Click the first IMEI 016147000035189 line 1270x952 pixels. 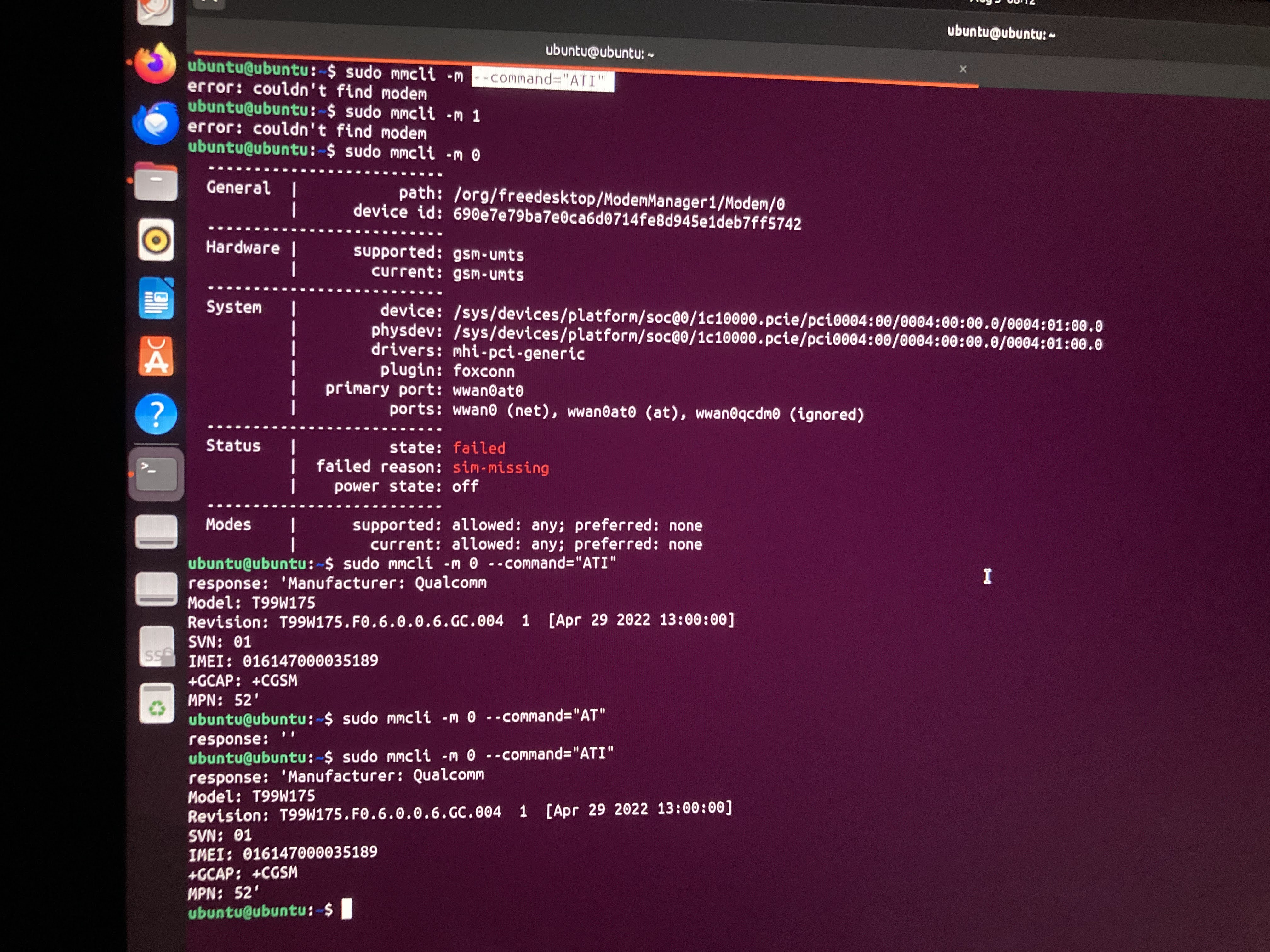tap(283, 661)
